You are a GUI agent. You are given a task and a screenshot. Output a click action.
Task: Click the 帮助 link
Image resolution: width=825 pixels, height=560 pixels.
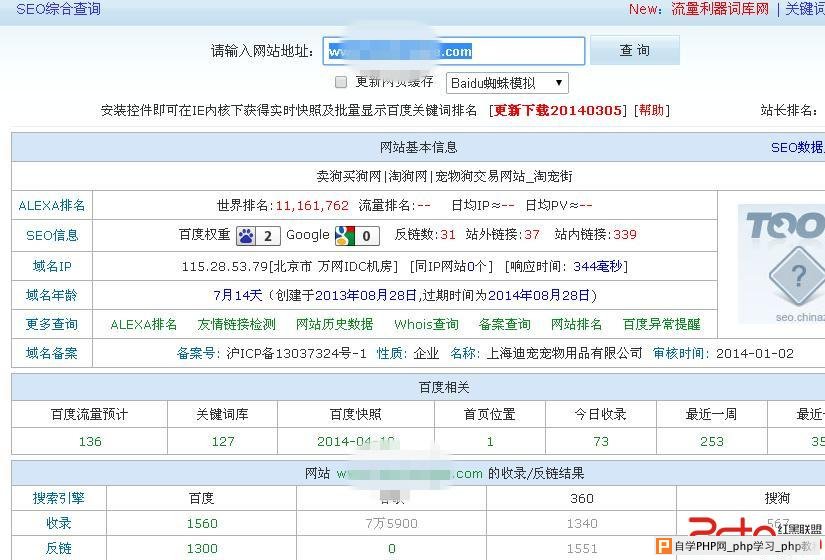(x=651, y=110)
